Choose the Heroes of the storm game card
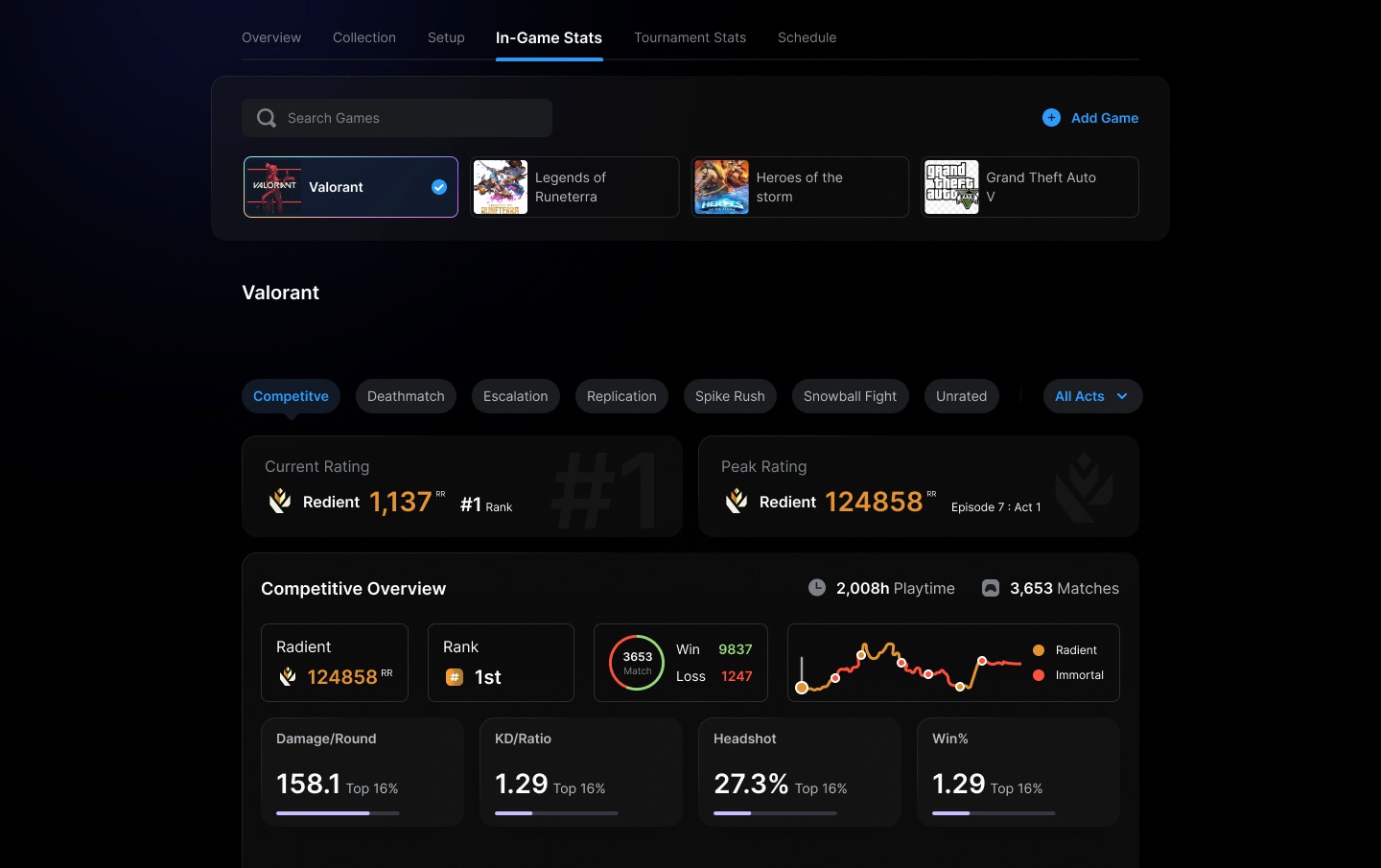This screenshot has width=1381, height=868. pyautogui.click(x=800, y=187)
